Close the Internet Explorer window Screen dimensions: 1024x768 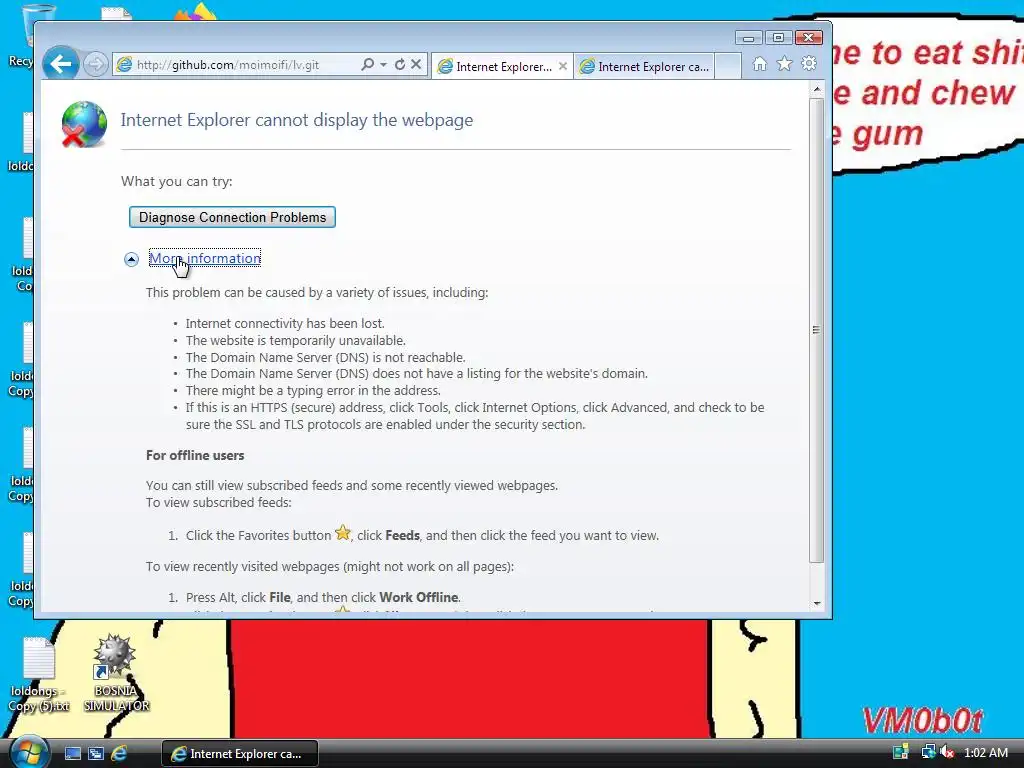click(808, 38)
